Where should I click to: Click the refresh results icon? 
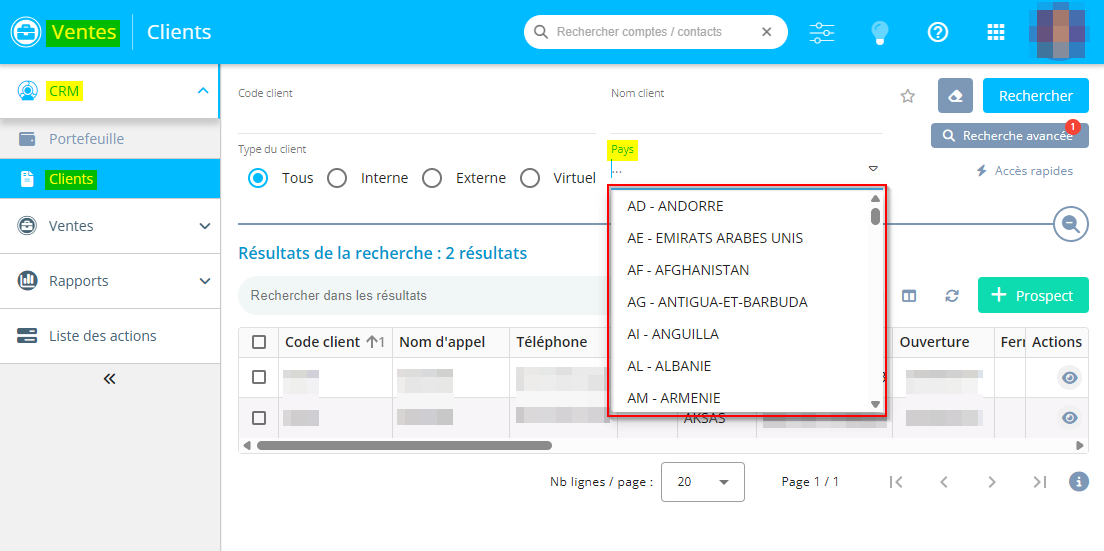coord(952,296)
